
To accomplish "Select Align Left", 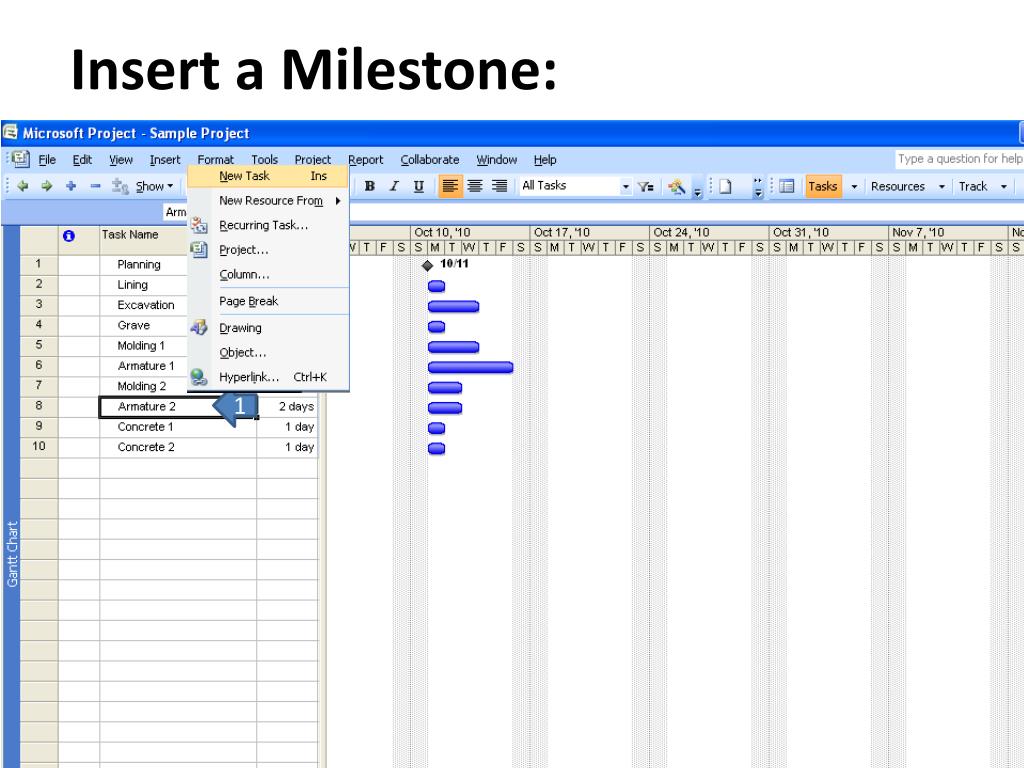I will point(449,186).
